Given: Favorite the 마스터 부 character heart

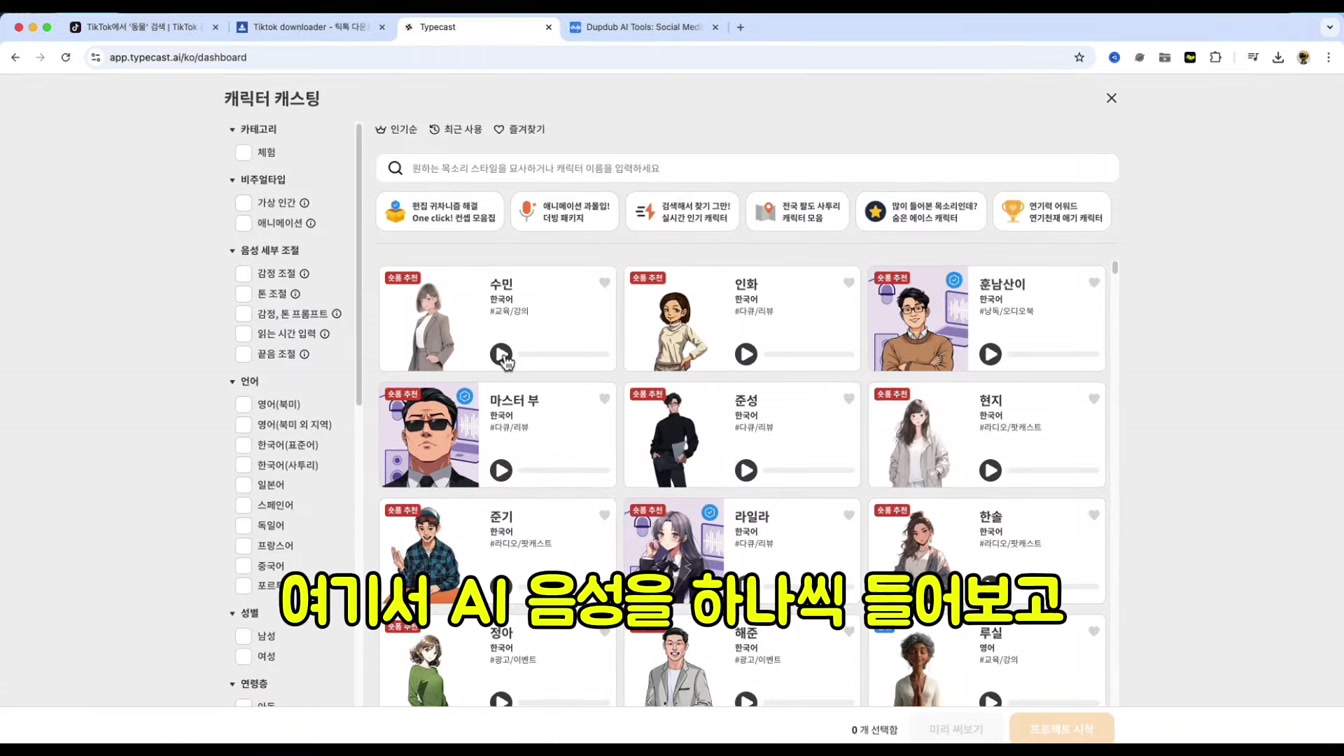Looking at the screenshot, I should (604, 399).
